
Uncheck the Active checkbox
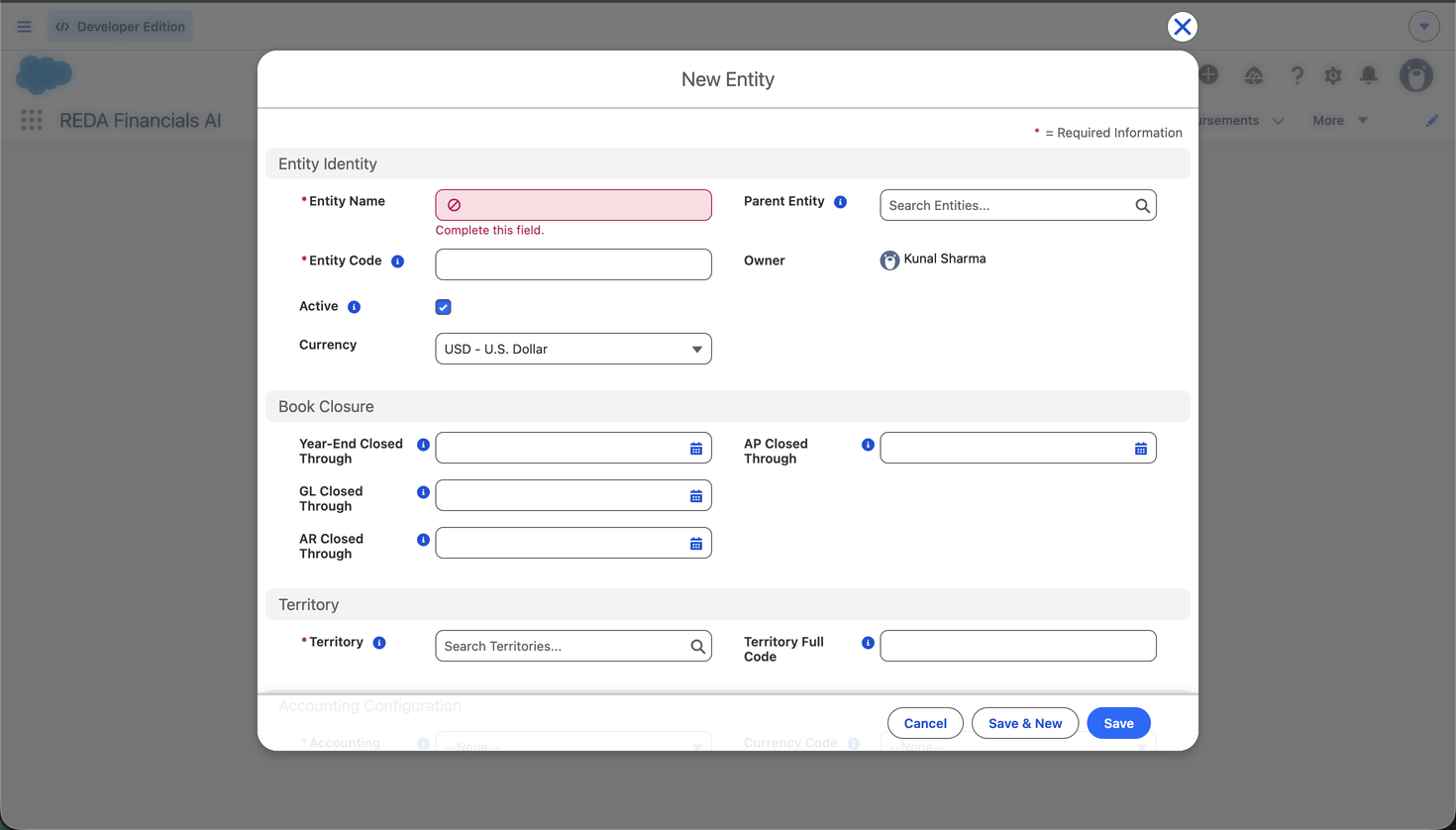pos(444,307)
